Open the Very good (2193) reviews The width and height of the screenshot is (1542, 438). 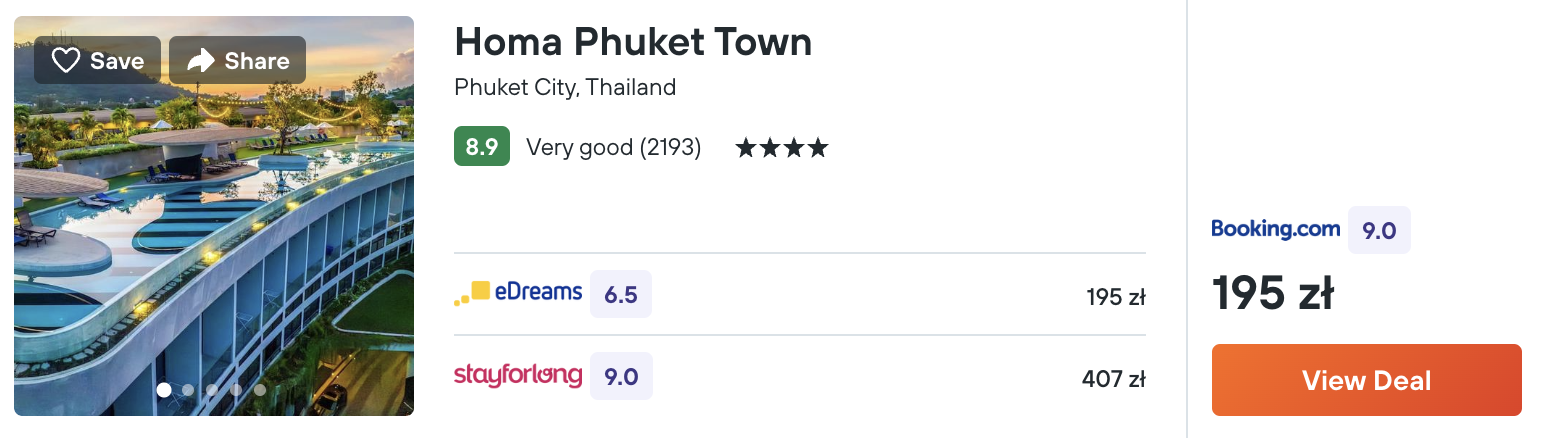click(x=613, y=148)
